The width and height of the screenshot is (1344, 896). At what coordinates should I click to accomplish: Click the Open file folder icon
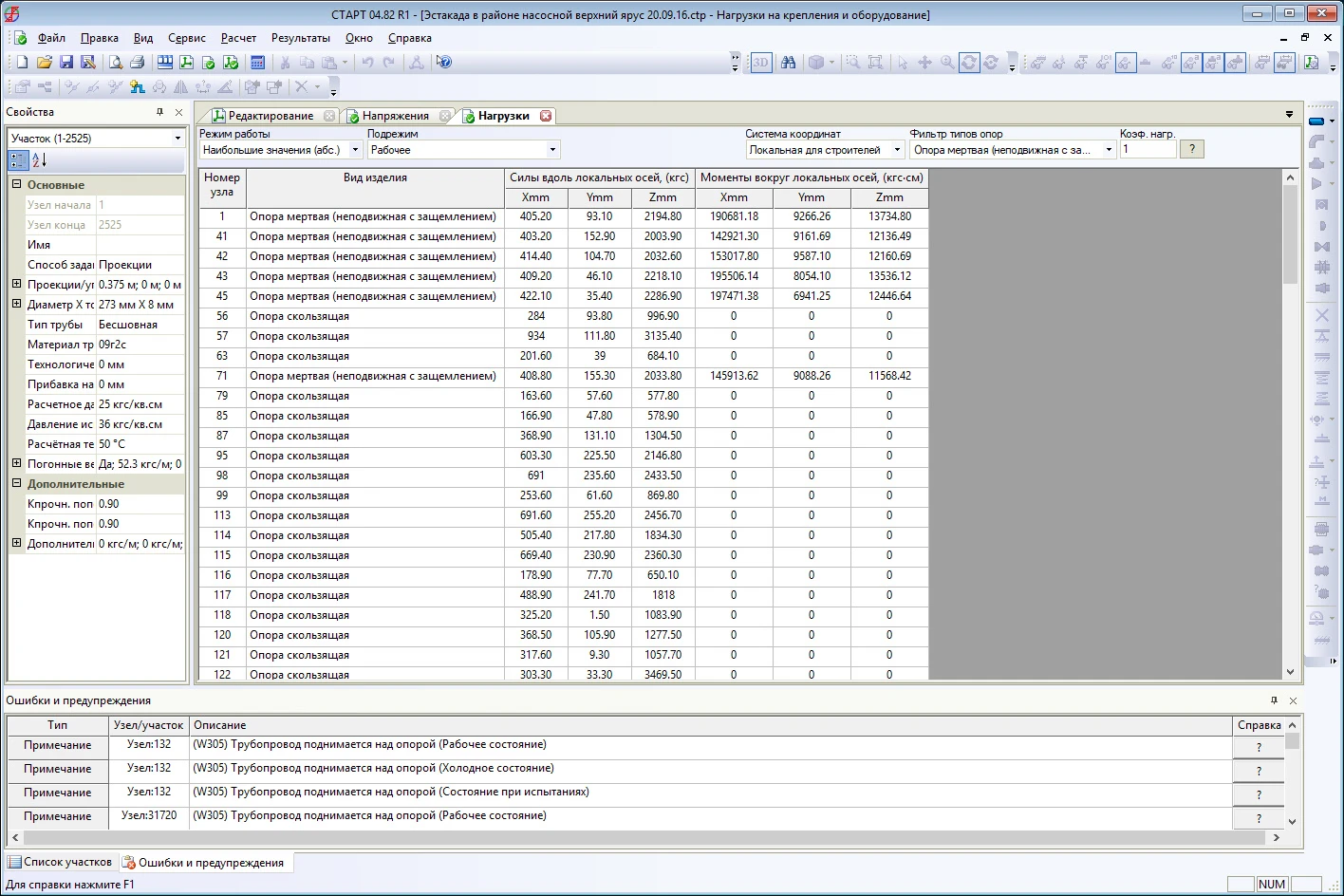pyautogui.click(x=44, y=63)
